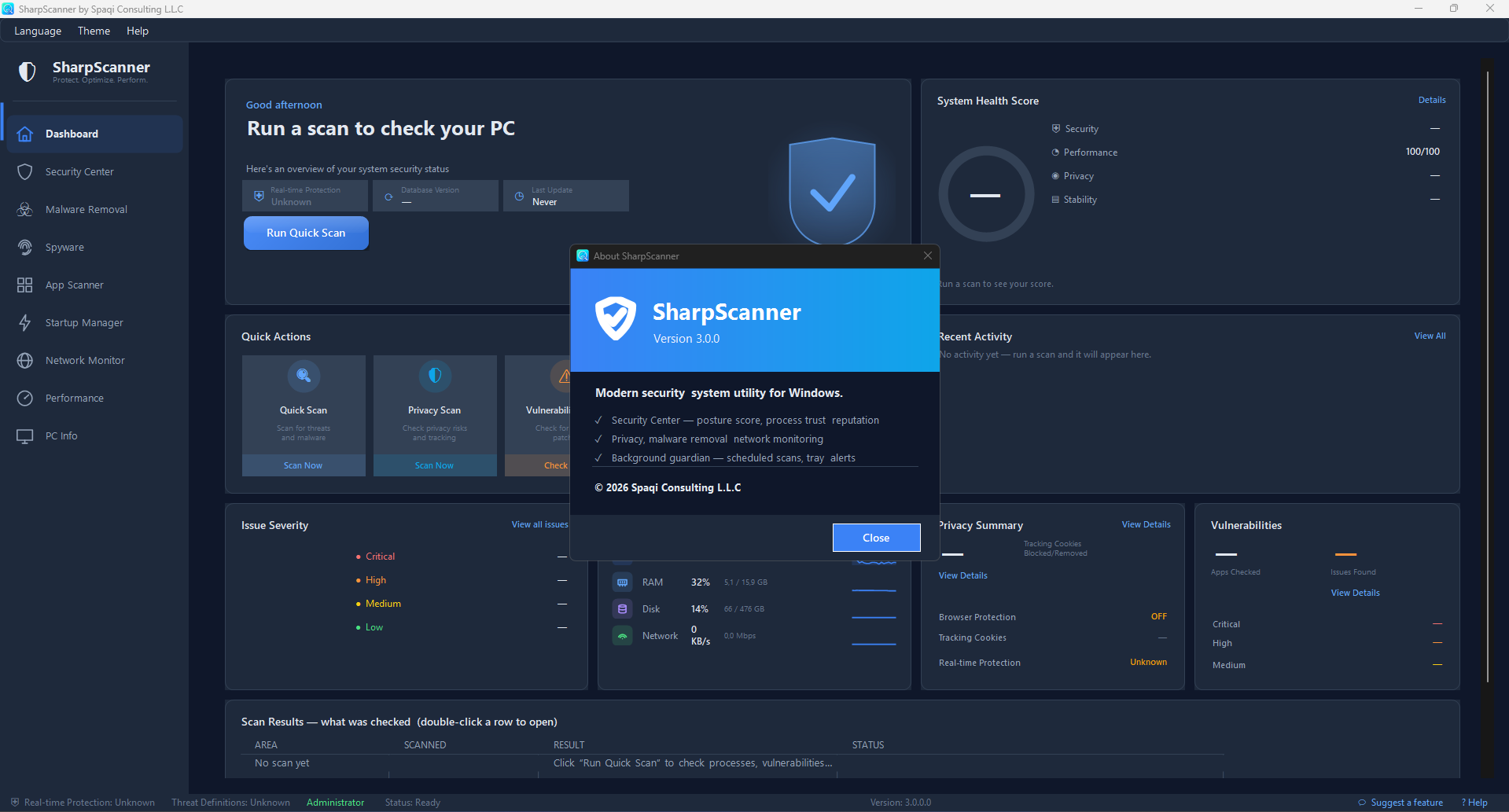This screenshot has height=812, width=1509.
Task: Select the Dashboard tab in sidebar
Action: click(94, 134)
